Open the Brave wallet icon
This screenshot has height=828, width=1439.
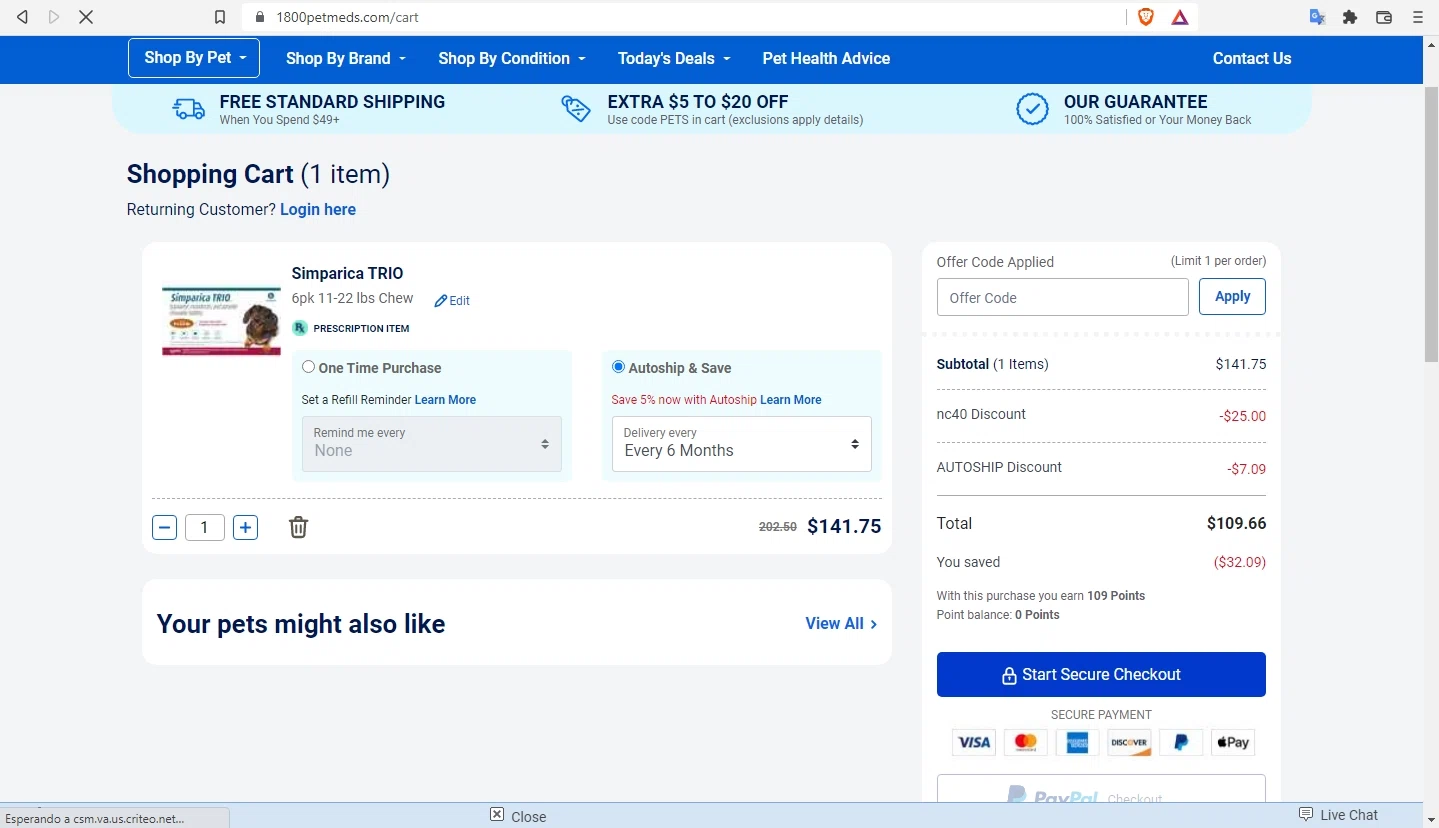[x=1384, y=17]
